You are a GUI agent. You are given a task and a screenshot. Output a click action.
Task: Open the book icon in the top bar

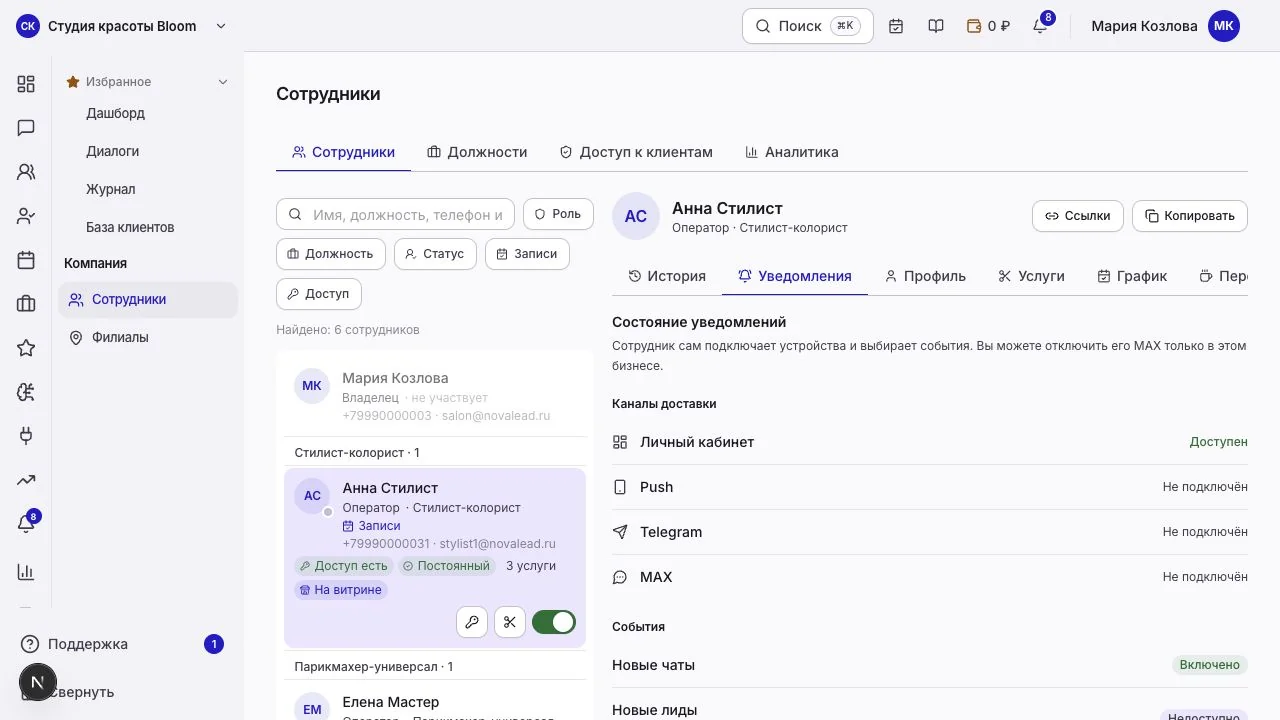click(936, 26)
